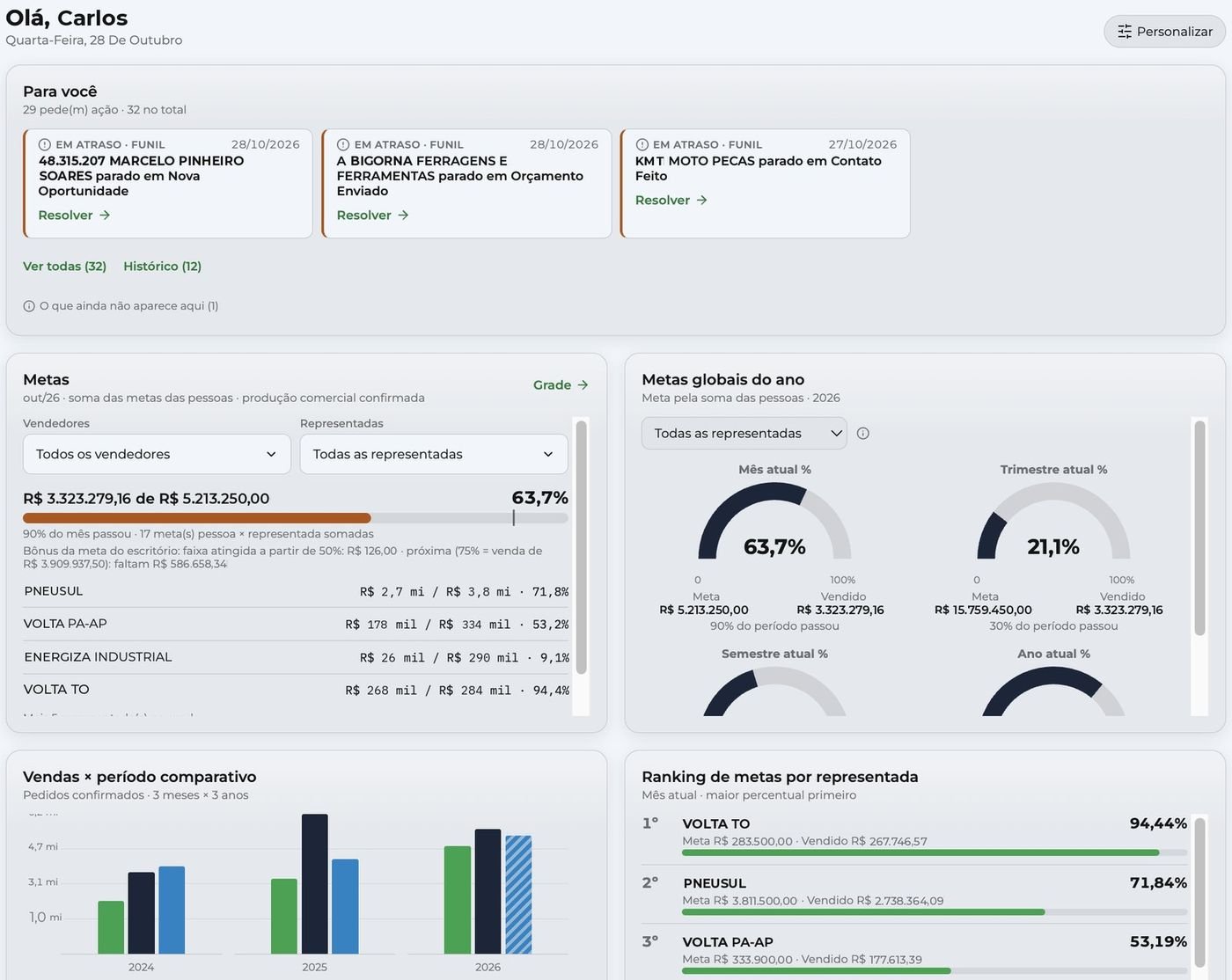Click the ENERGIZA INDUSTRIAL row in Metas
Viewport: 1232px width, 980px height.
click(x=296, y=657)
